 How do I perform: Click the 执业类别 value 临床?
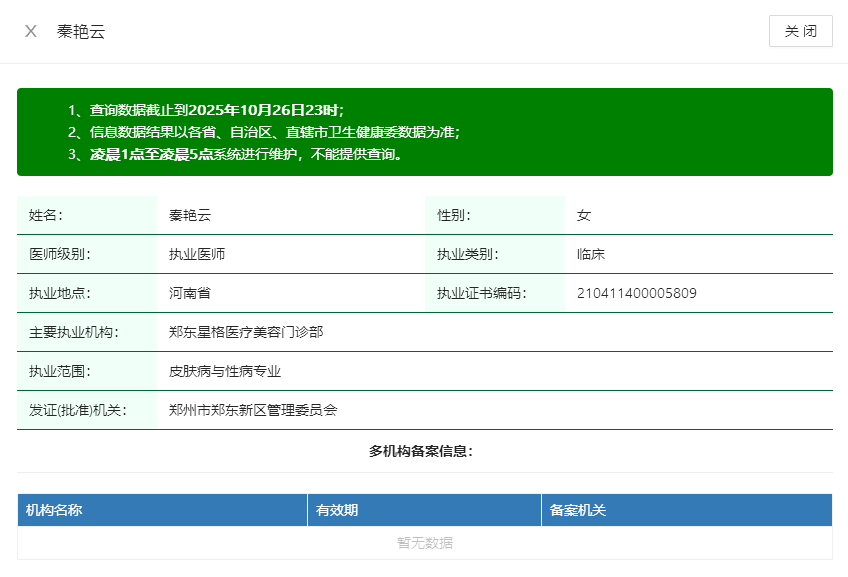tap(591, 254)
